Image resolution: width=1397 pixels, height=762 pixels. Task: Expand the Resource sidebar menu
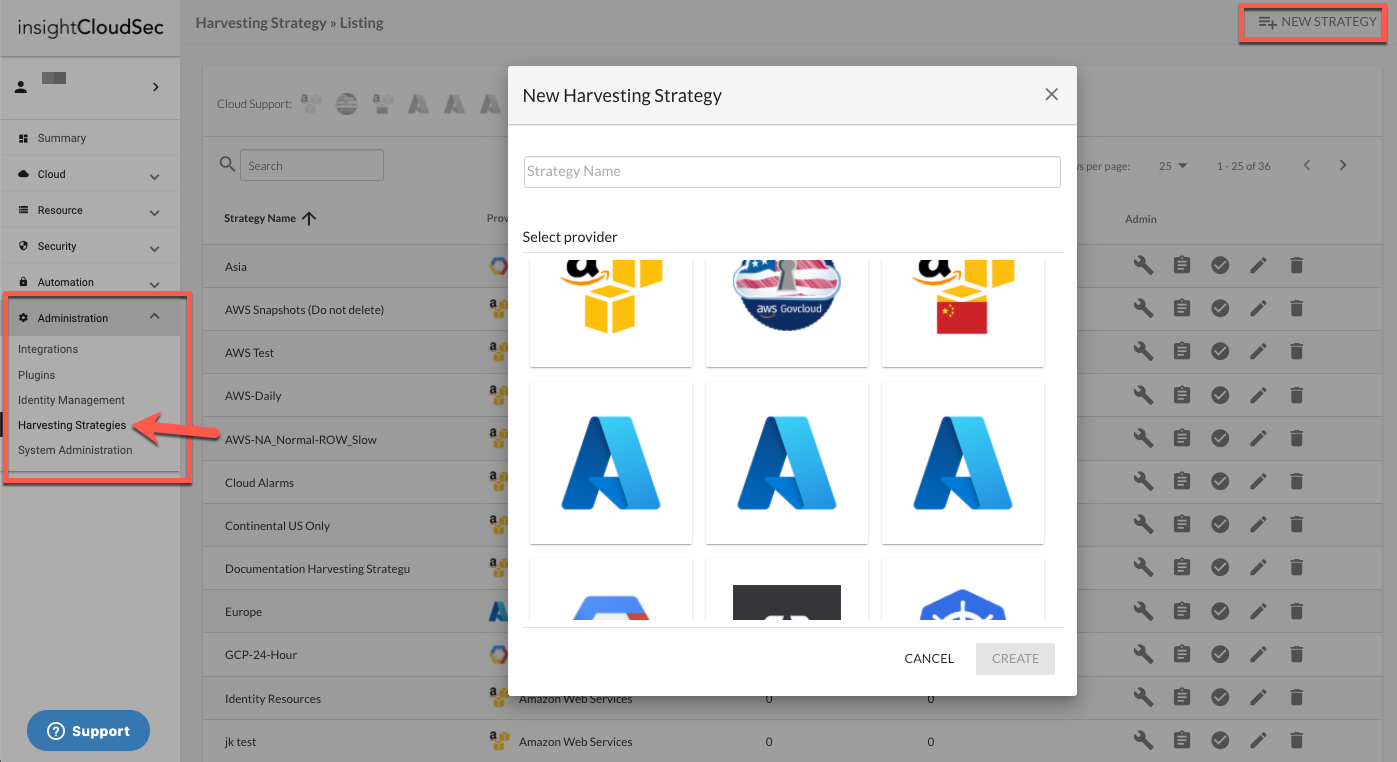click(90, 210)
